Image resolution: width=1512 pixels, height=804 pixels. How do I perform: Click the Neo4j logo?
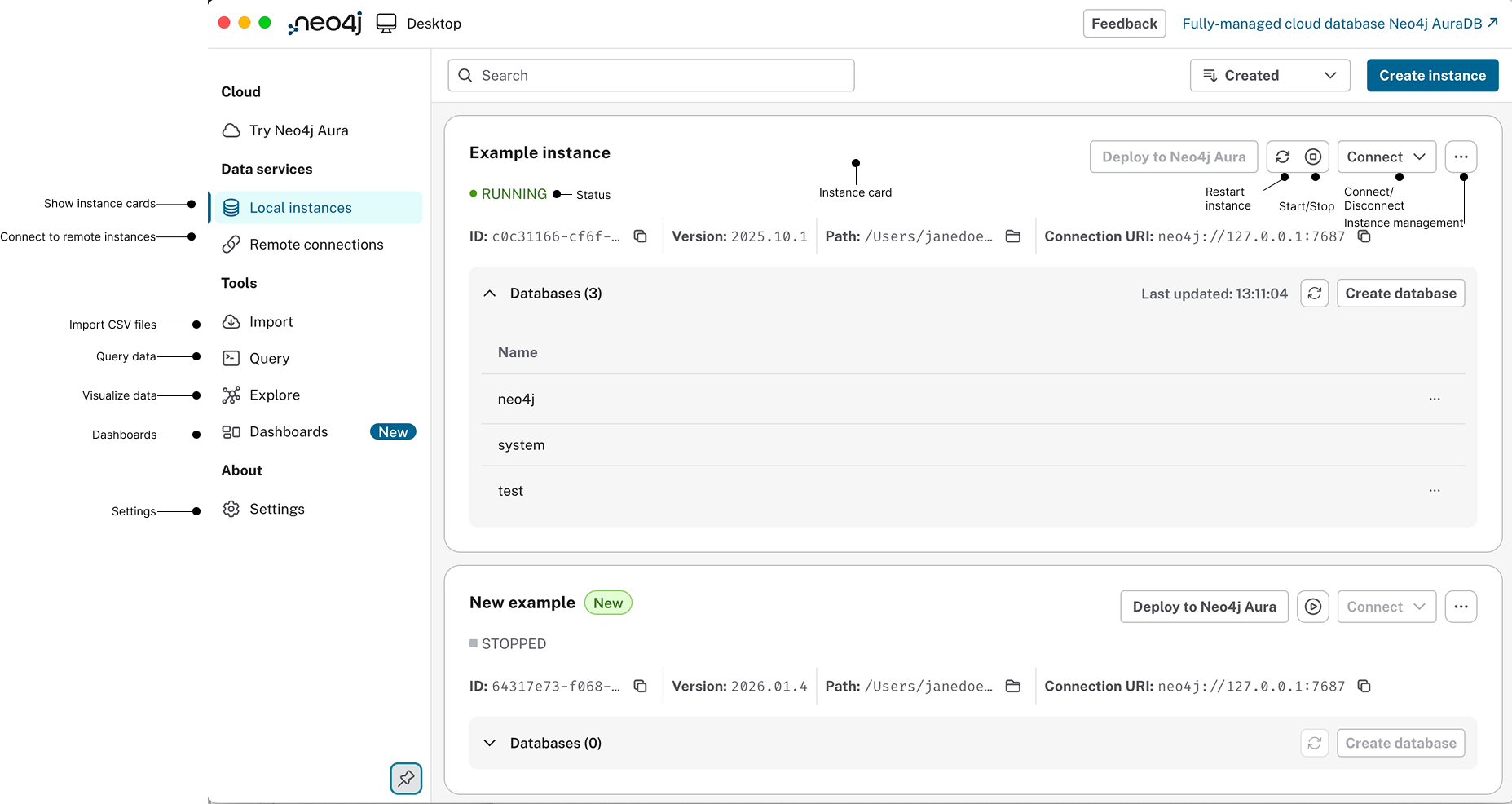point(324,24)
